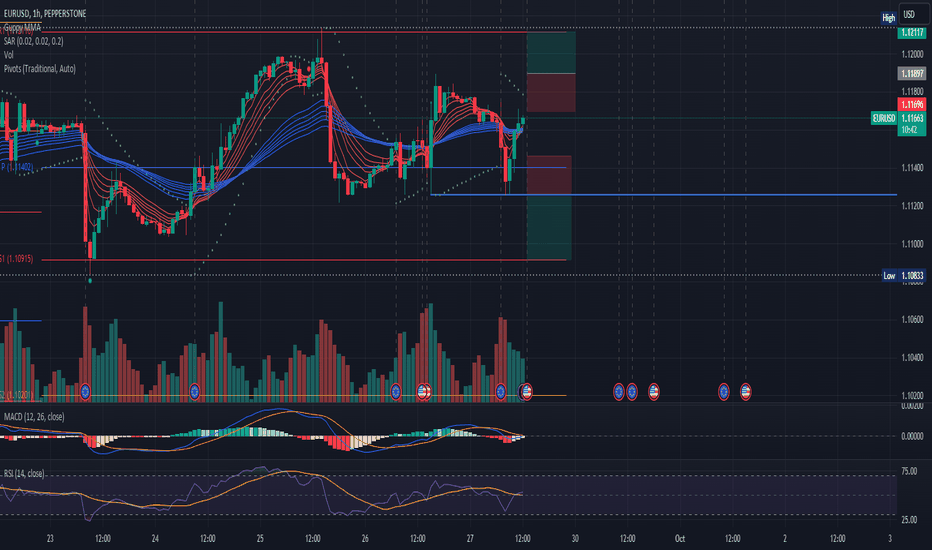The width and height of the screenshot is (932, 550).
Task: Click the 1.12000 price scale value
Action: pyautogui.click(x=912, y=54)
